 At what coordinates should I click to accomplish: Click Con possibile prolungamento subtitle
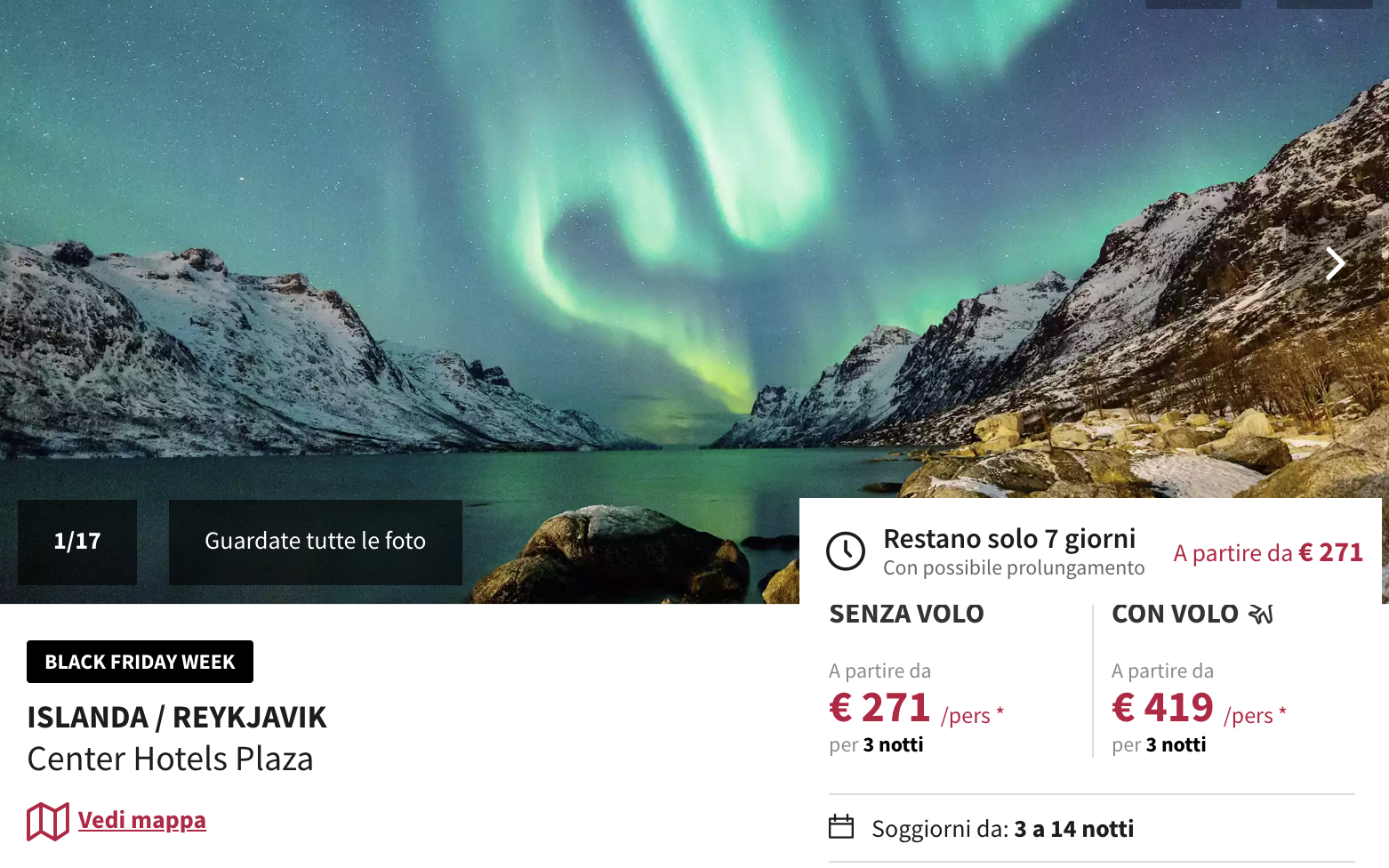point(1014,568)
